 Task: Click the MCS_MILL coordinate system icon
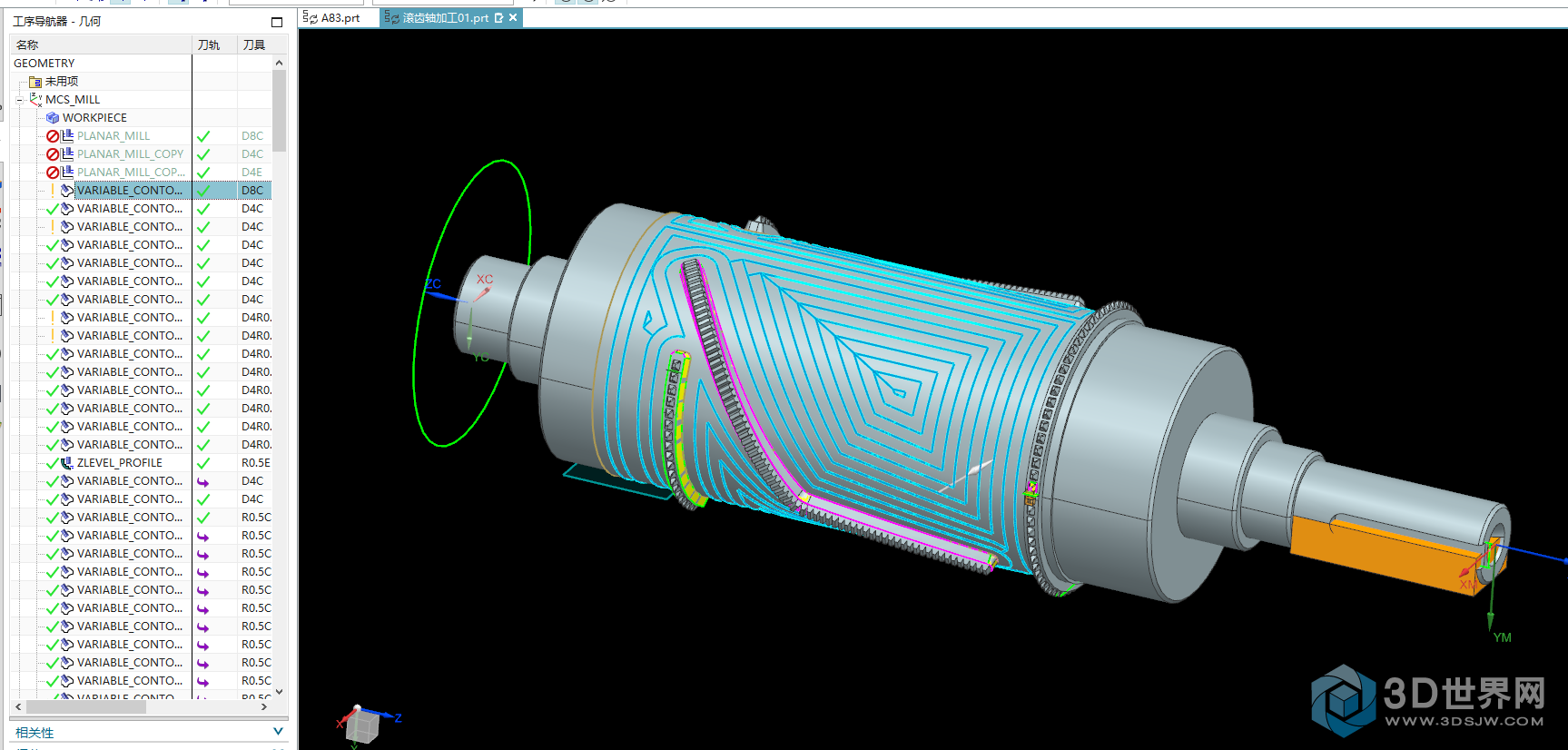pyautogui.click(x=35, y=99)
